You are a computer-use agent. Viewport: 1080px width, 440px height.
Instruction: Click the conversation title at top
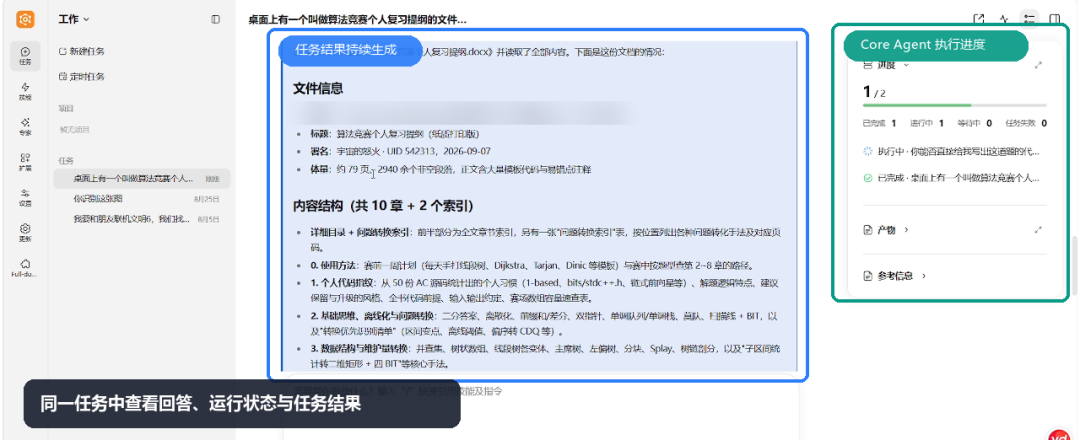[357, 19]
